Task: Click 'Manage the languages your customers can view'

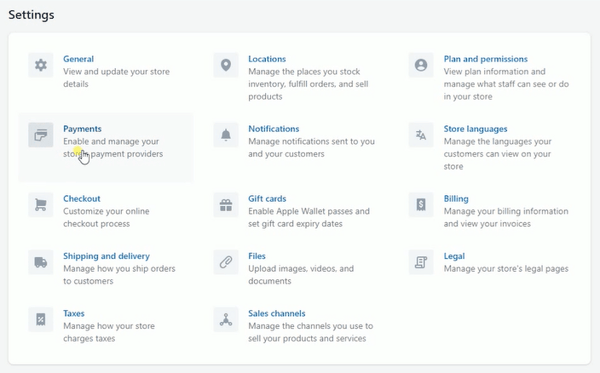Action: pos(497,154)
